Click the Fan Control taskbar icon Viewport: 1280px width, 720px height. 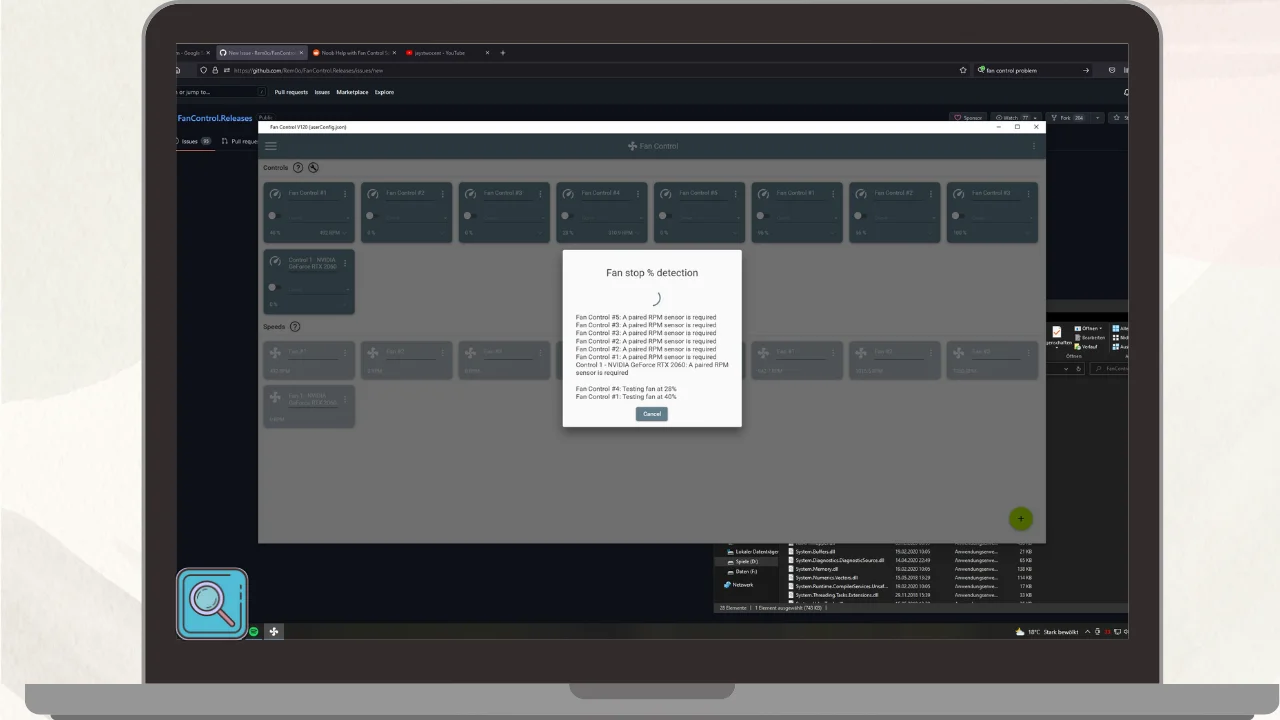point(274,631)
